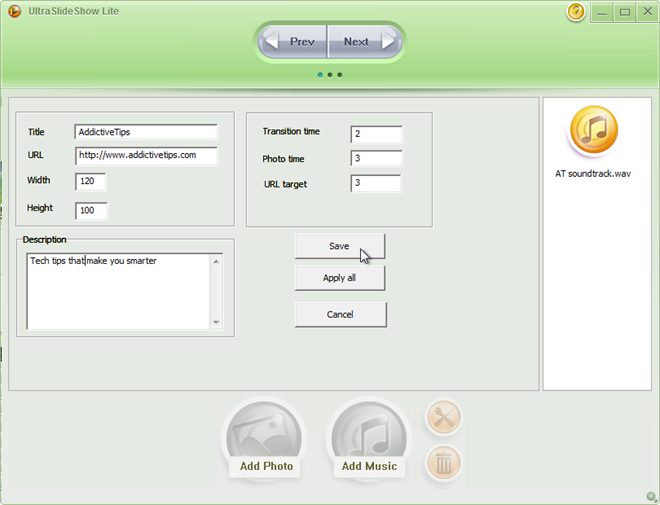Click the URL input field
The height and width of the screenshot is (505, 660).
pyautogui.click(x=146, y=156)
